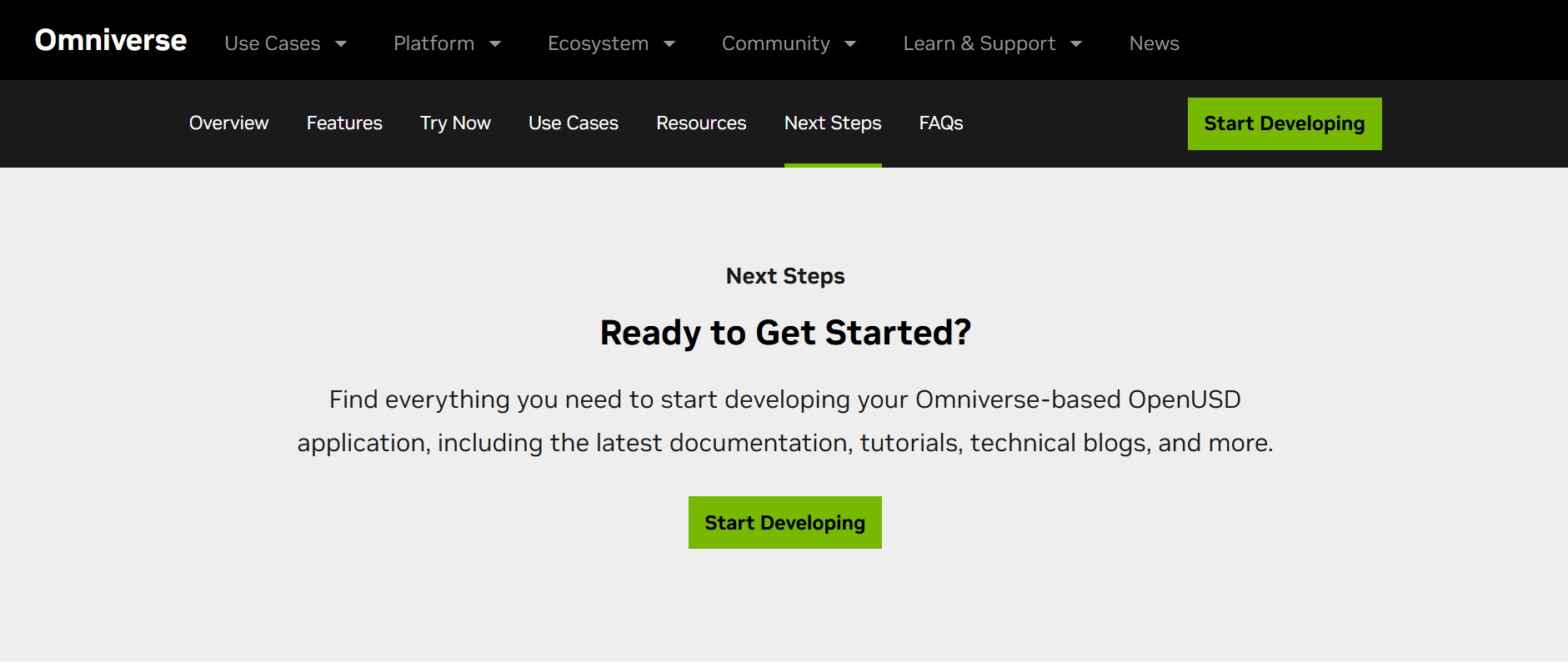The height and width of the screenshot is (663, 1568).
Task: Click the 'Next Steps' section label above heading
Action: point(785,276)
